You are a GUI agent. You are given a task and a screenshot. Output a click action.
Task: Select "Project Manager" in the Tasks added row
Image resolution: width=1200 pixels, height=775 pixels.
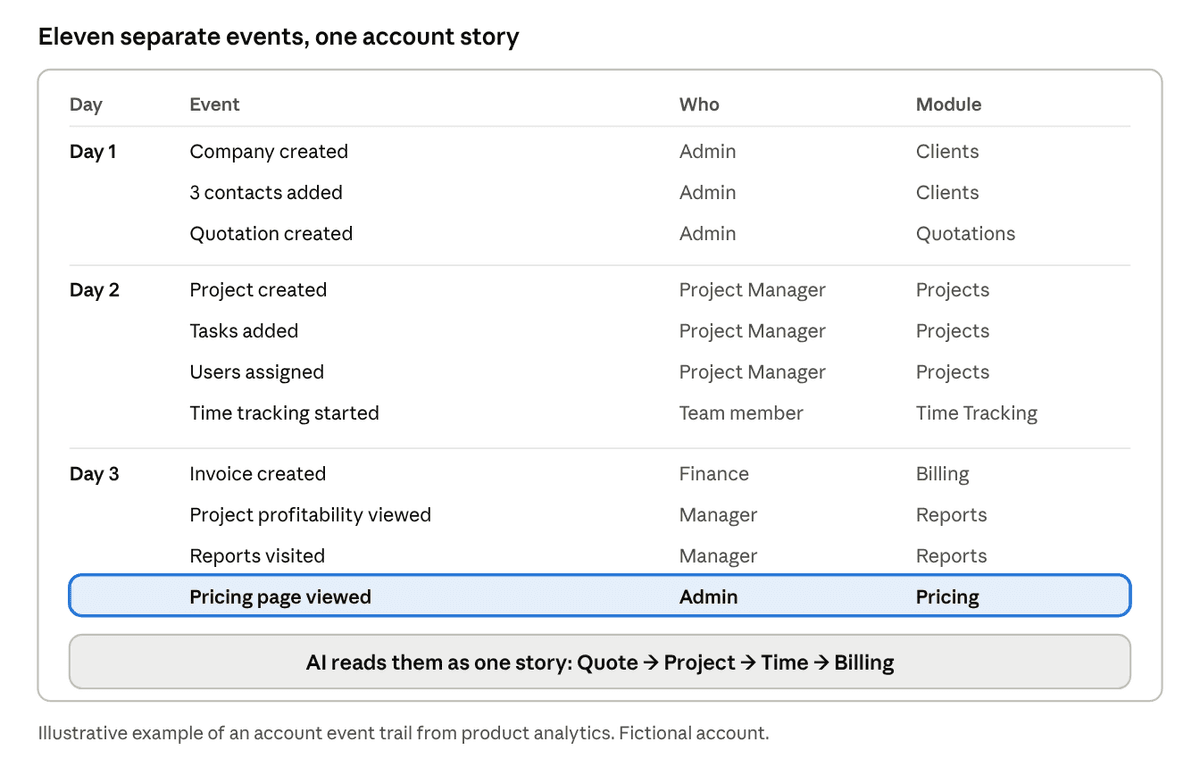point(753,331)
